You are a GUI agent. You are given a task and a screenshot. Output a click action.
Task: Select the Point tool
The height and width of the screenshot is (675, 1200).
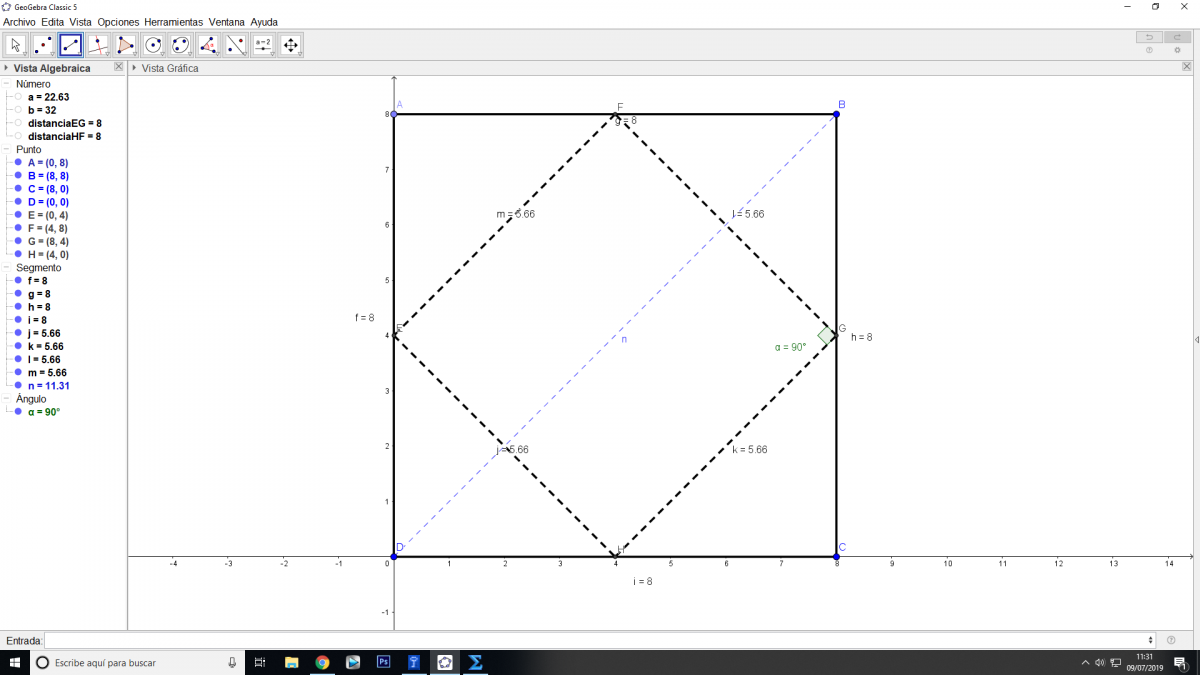(43, 45)
